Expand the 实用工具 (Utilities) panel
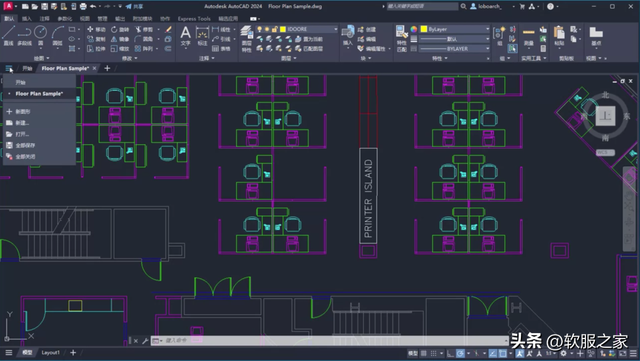The image size is (640, 361). 533,58
